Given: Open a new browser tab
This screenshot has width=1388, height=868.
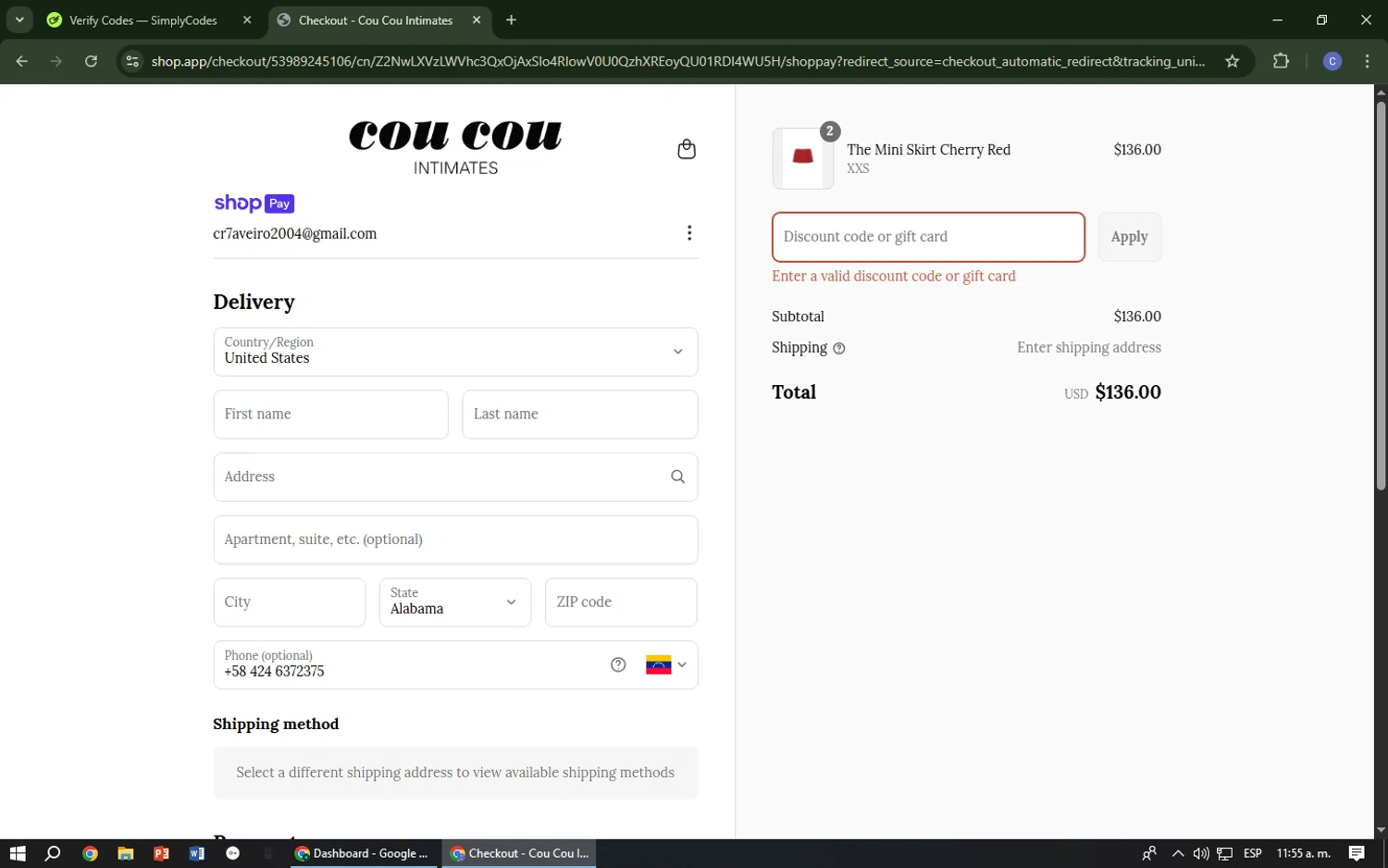Looking at the screenshot, I should click(511, 20).
